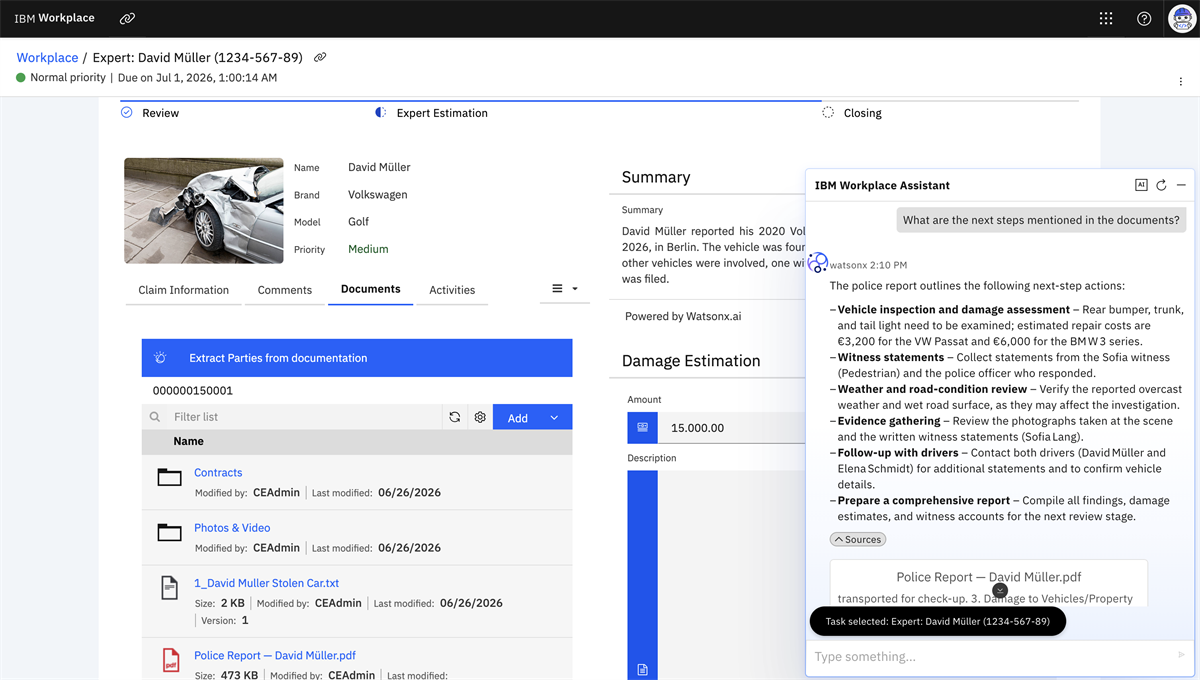Click the text file icon for Stolen Car

coord(170,587)
